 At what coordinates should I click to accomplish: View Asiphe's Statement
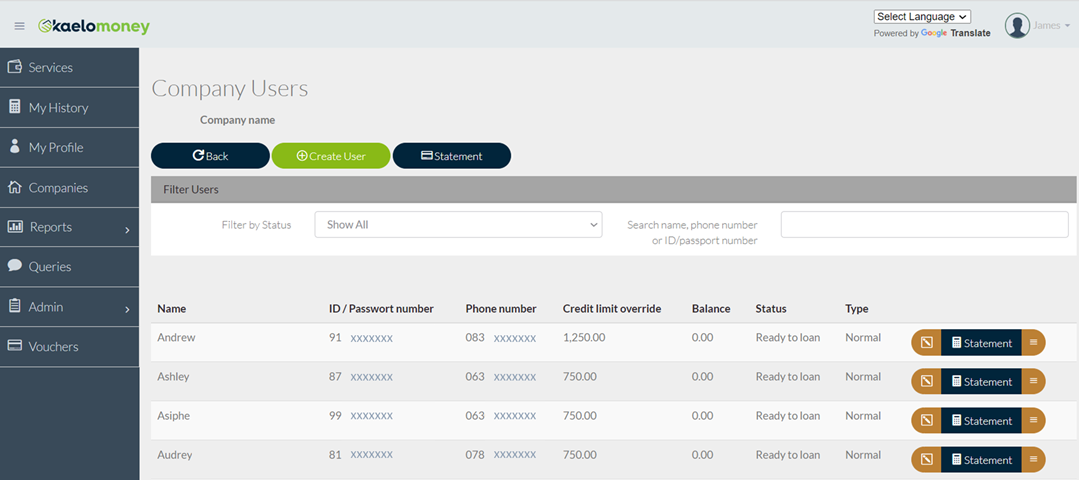[x=981, y=421]
